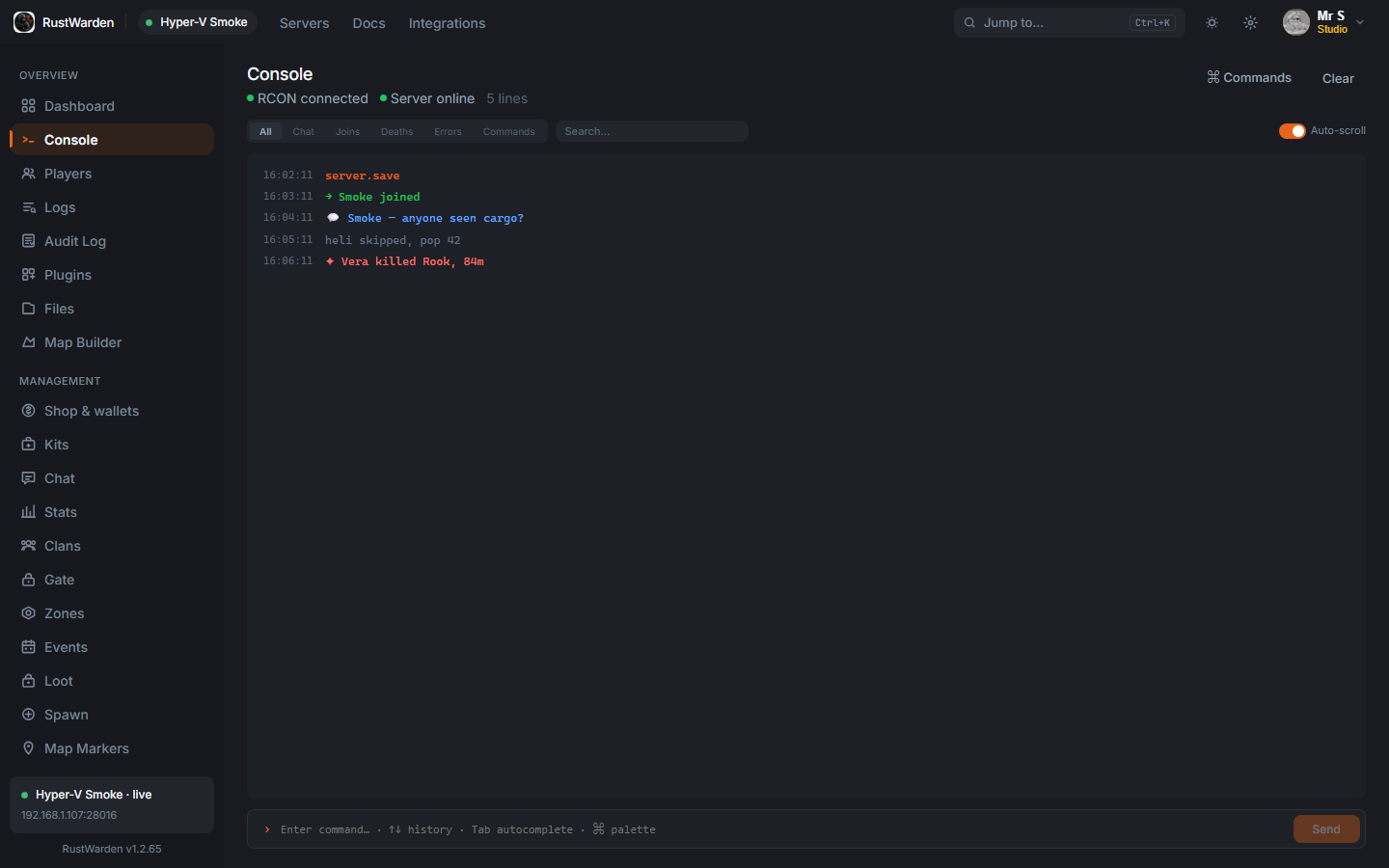Open Map Builder via its icon
Viewport: 1389px width, 868px height.
tap(28, 342)
